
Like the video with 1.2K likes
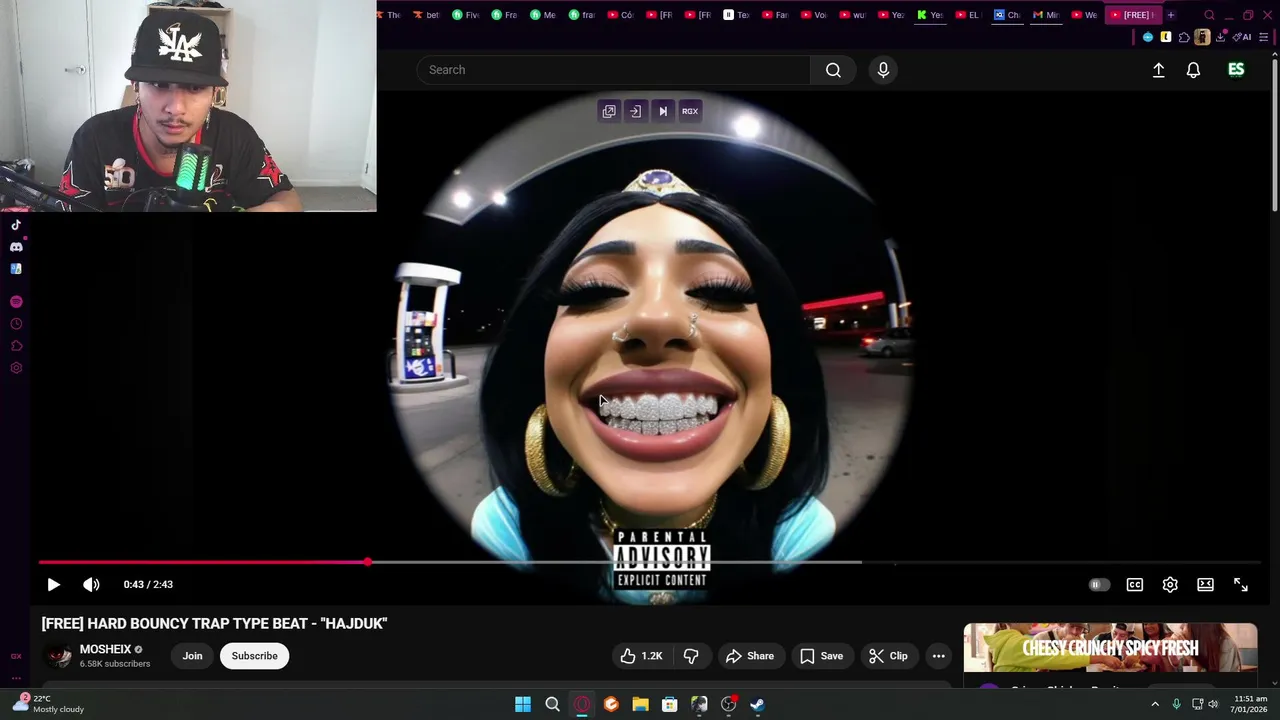[641, 656]
